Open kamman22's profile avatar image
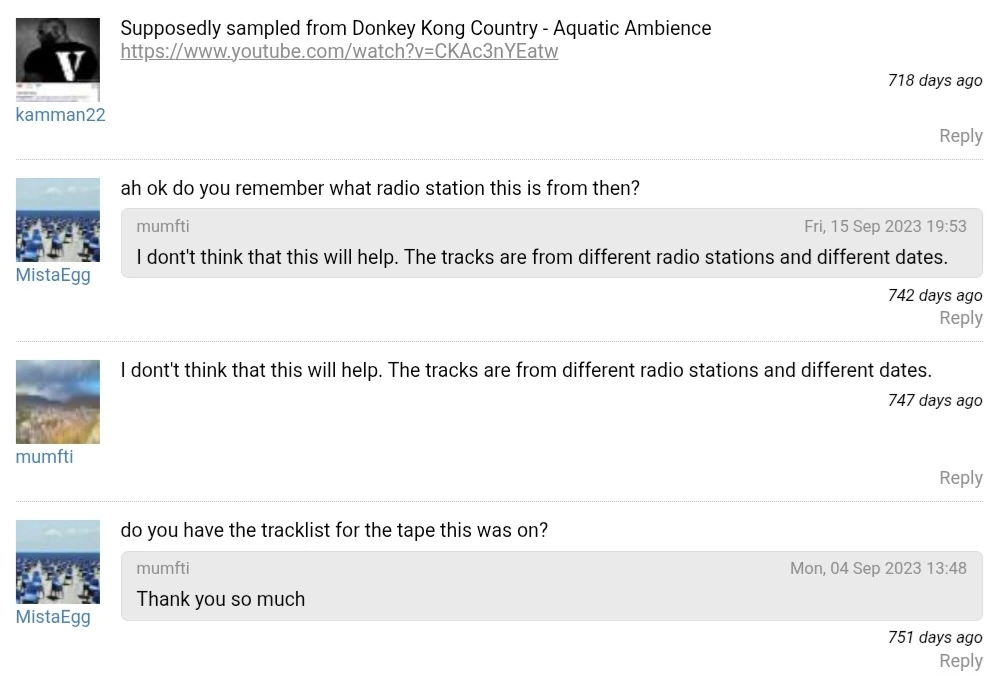Screen dimensions: 993x676 point(58,59)
